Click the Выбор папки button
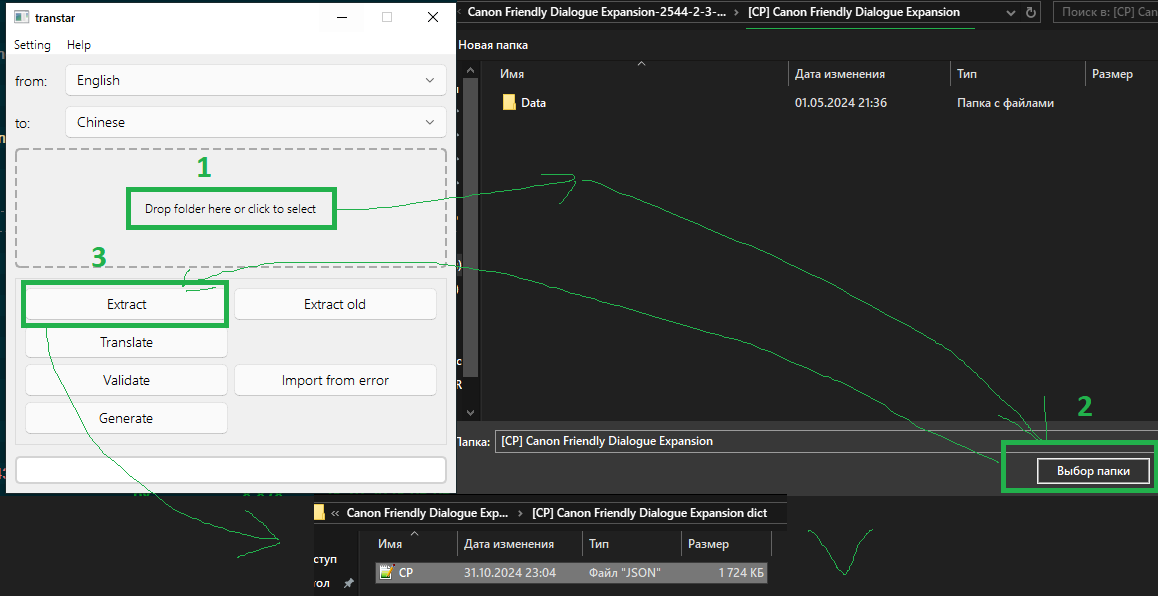Image resolution: width=1158 pixels, height=596 pixels. (x=1079, y=471)
